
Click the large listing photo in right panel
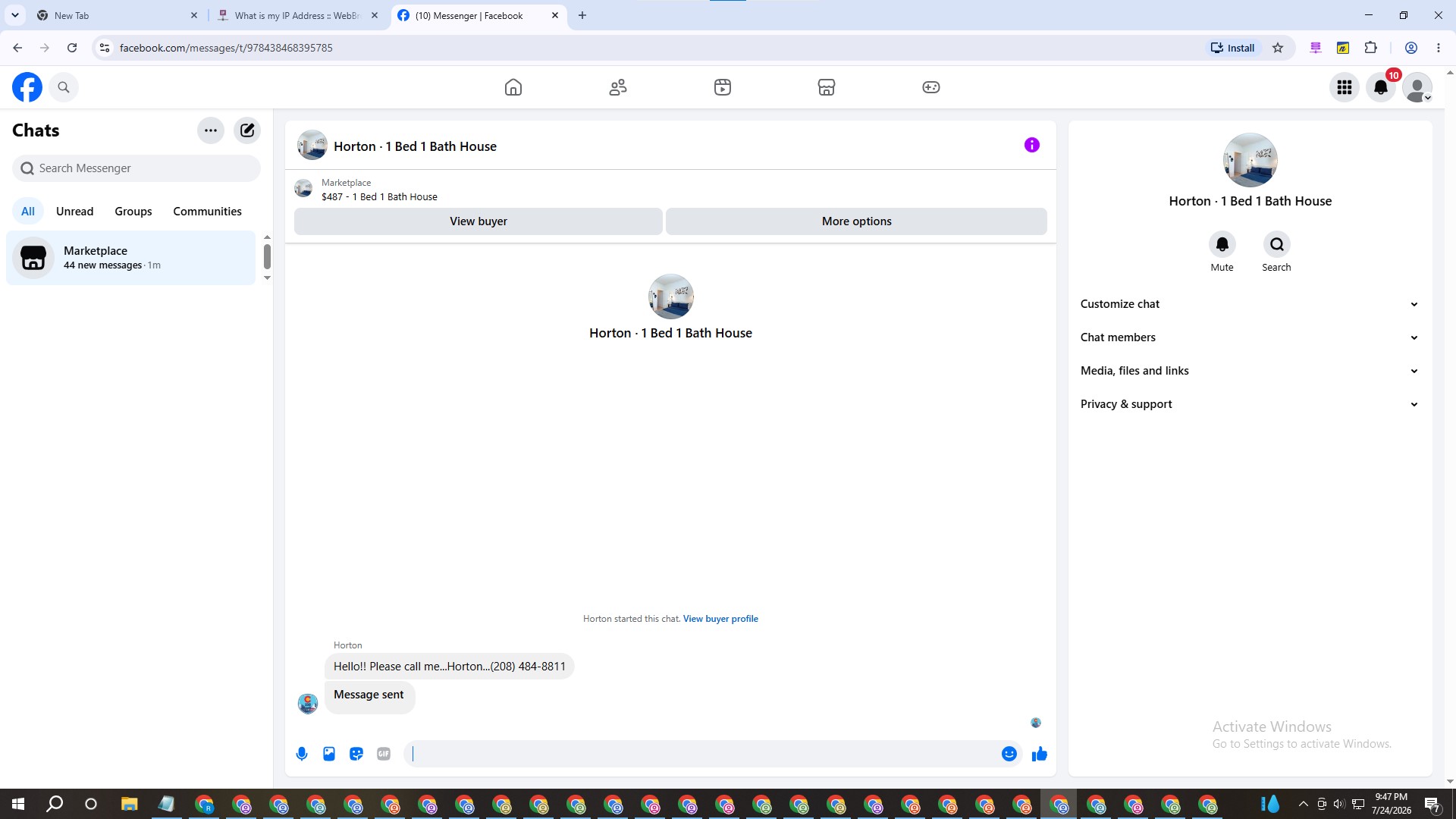(x=1250, y=160)
